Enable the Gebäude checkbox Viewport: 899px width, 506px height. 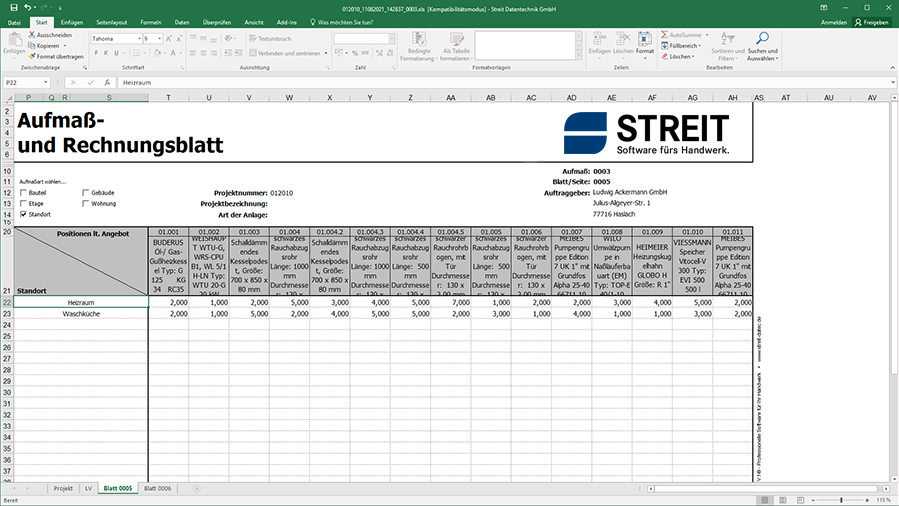[x=85, y=192]
